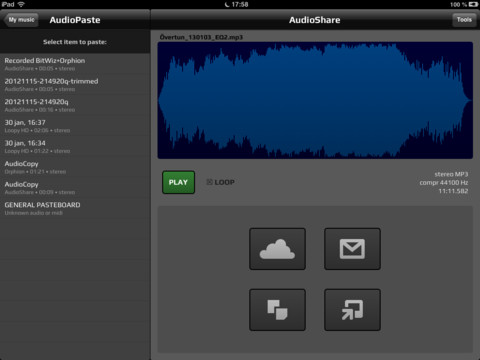Tap the 17:58 clock in status bar
Viewport: 480px width, 360px height.
click(240, 4)
